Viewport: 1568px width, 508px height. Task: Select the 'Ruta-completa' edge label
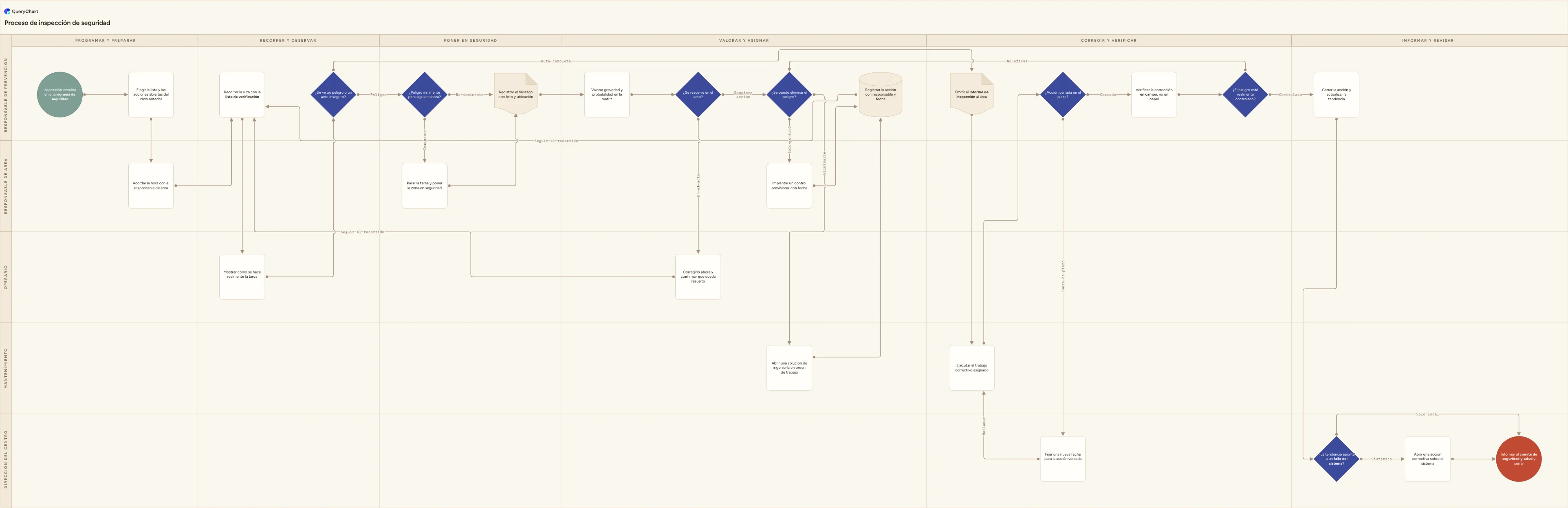(556, 62)
